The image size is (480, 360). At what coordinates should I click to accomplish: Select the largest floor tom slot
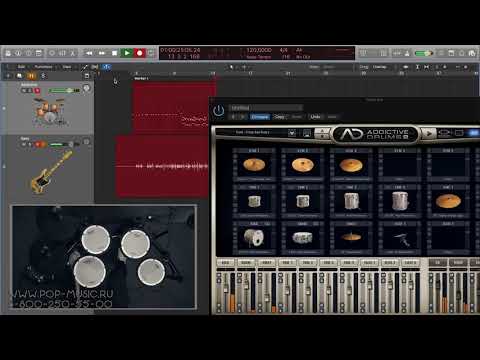[x=400, y=201]
